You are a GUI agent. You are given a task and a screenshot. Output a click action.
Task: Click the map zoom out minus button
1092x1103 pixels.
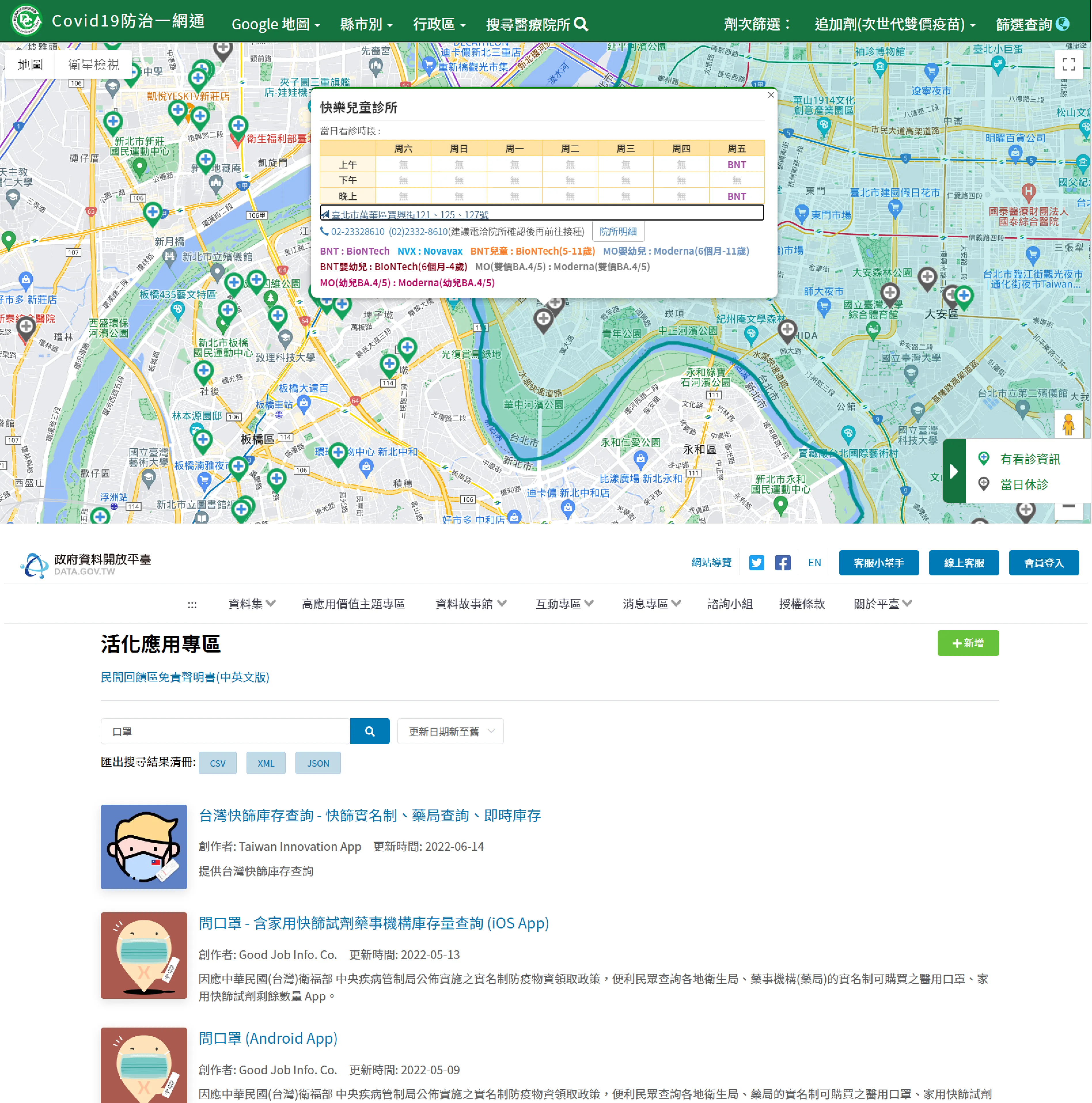(1069, 507)
